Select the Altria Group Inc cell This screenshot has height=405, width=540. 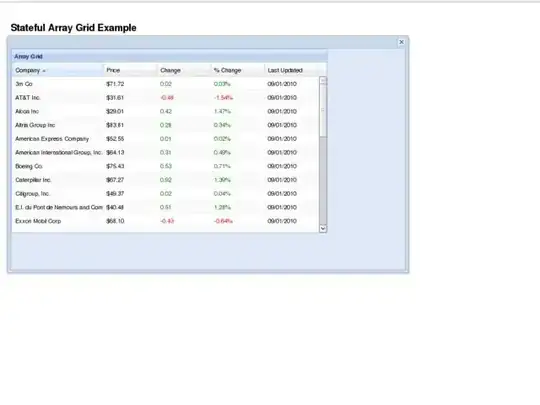[x=58, y=125]
